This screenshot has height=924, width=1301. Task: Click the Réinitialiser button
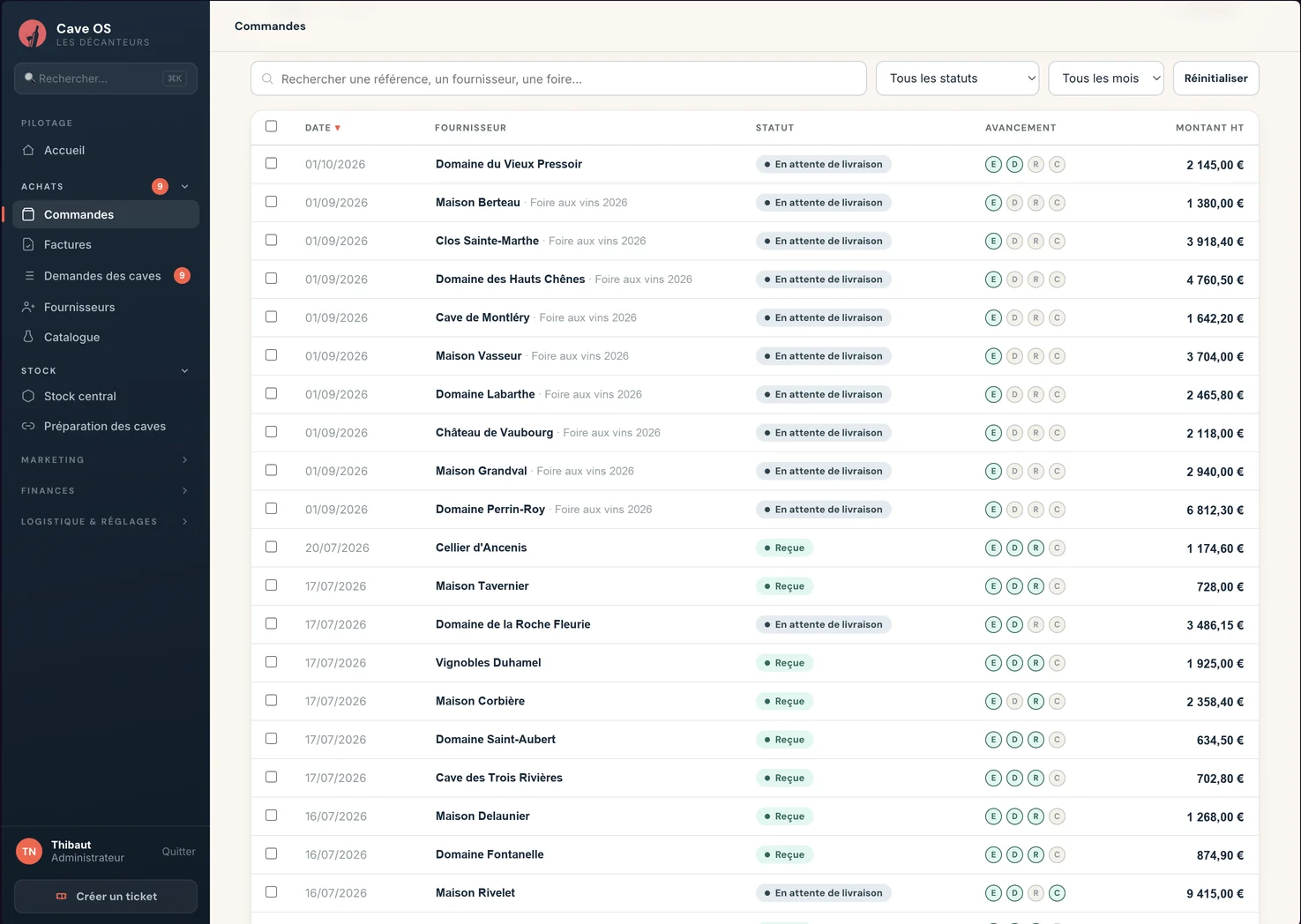(1215, 78)
